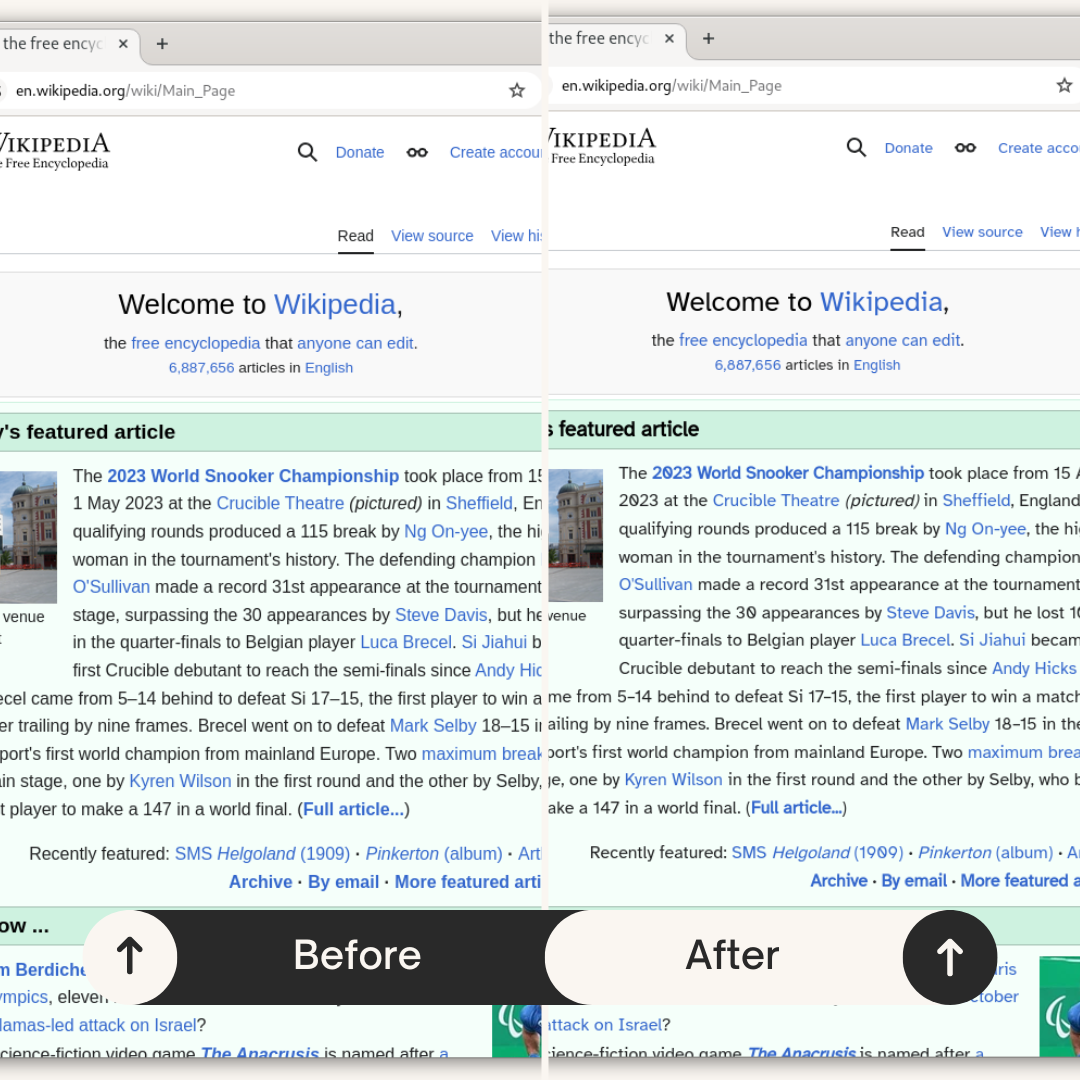Click Mark Selby link in Before window
1080x1080 pixels.
(433, 725)
